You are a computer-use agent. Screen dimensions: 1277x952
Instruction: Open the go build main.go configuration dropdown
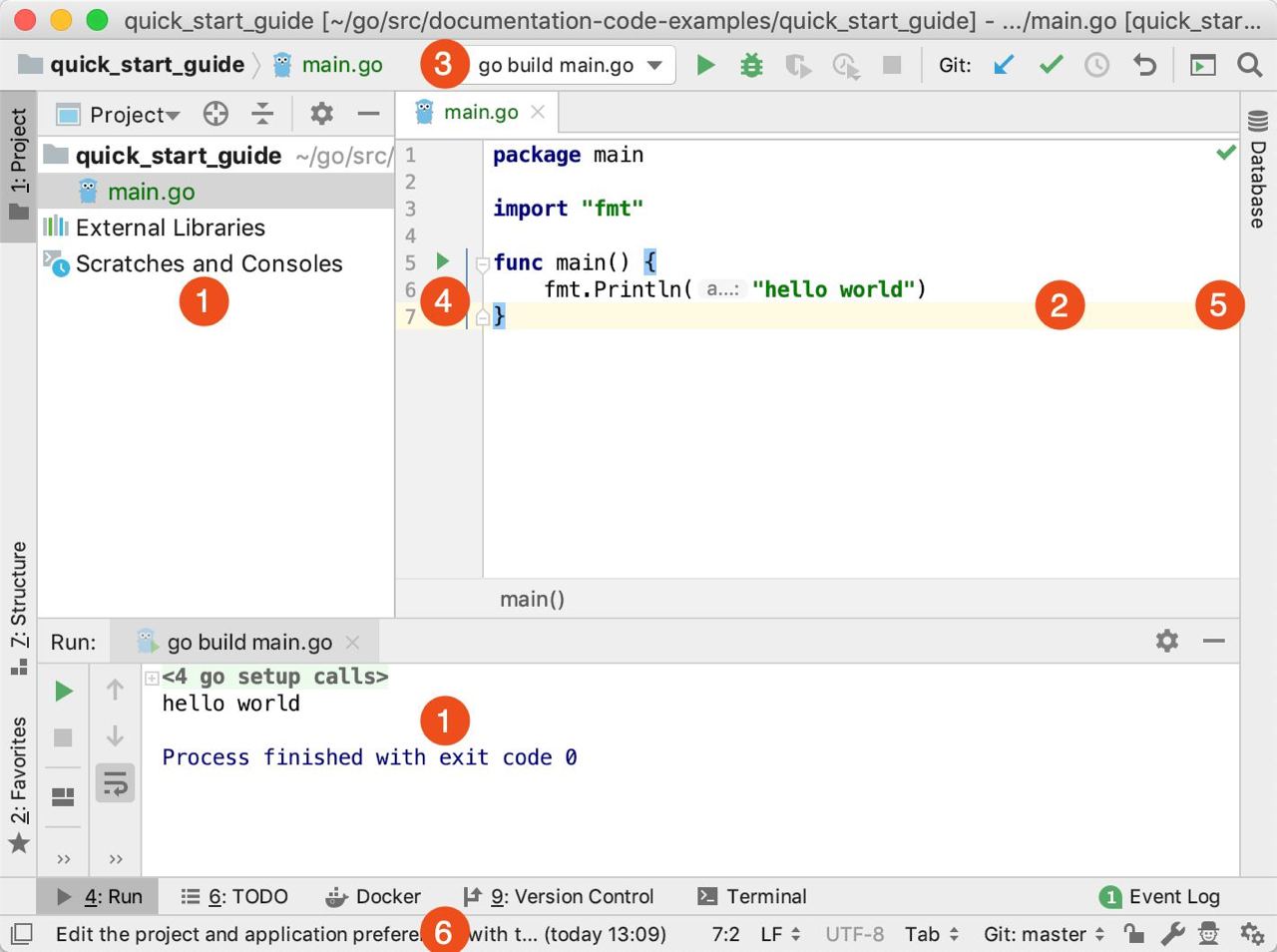coord(570,65)
